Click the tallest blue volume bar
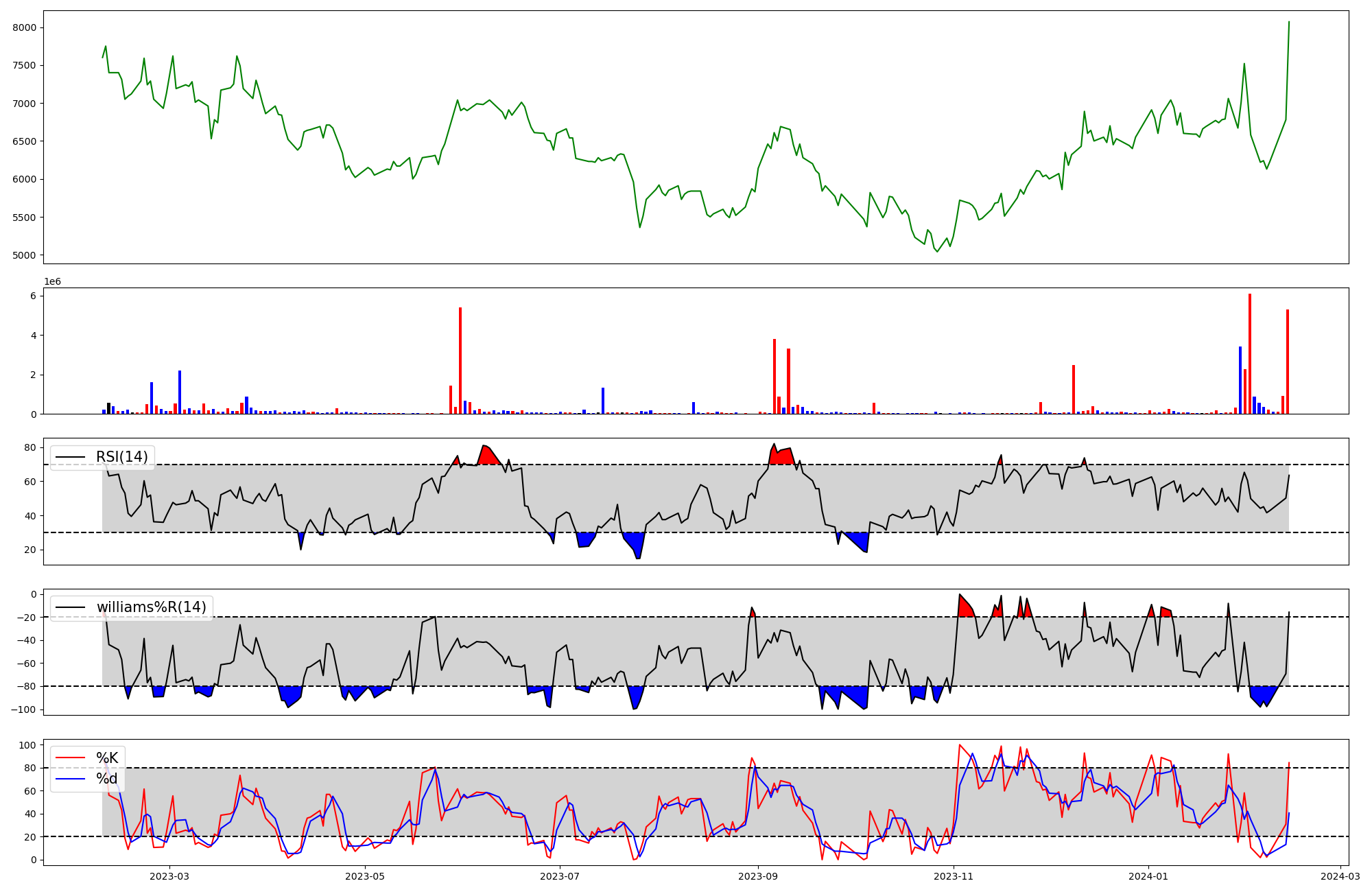Screen dimensions: 1372x892 1240,380
